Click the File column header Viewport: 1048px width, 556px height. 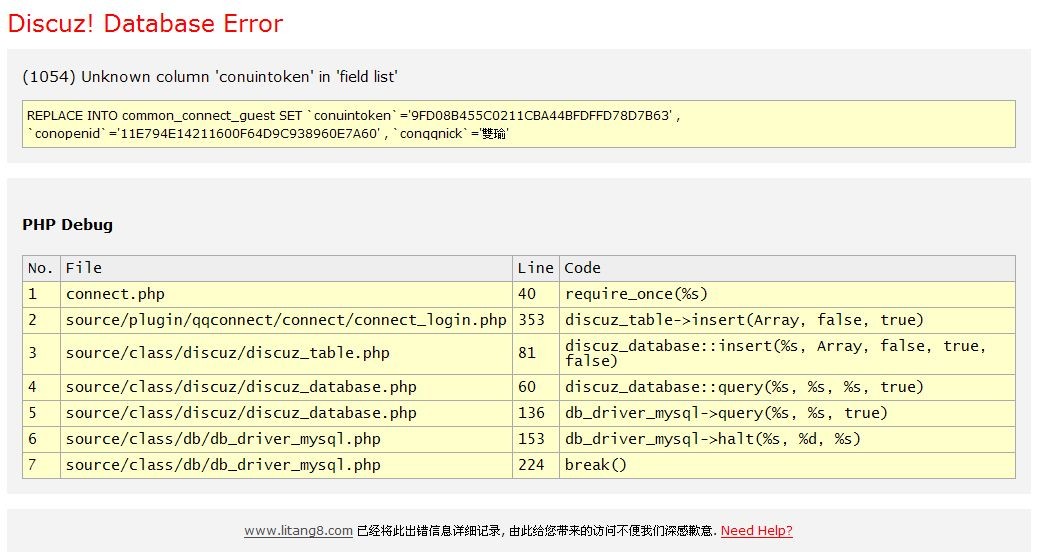(x=84, y=268)
